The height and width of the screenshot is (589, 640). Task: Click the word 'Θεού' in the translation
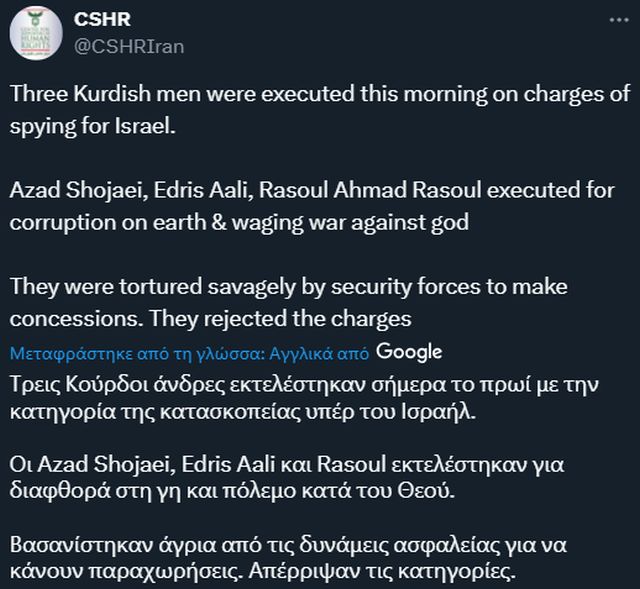433,492
